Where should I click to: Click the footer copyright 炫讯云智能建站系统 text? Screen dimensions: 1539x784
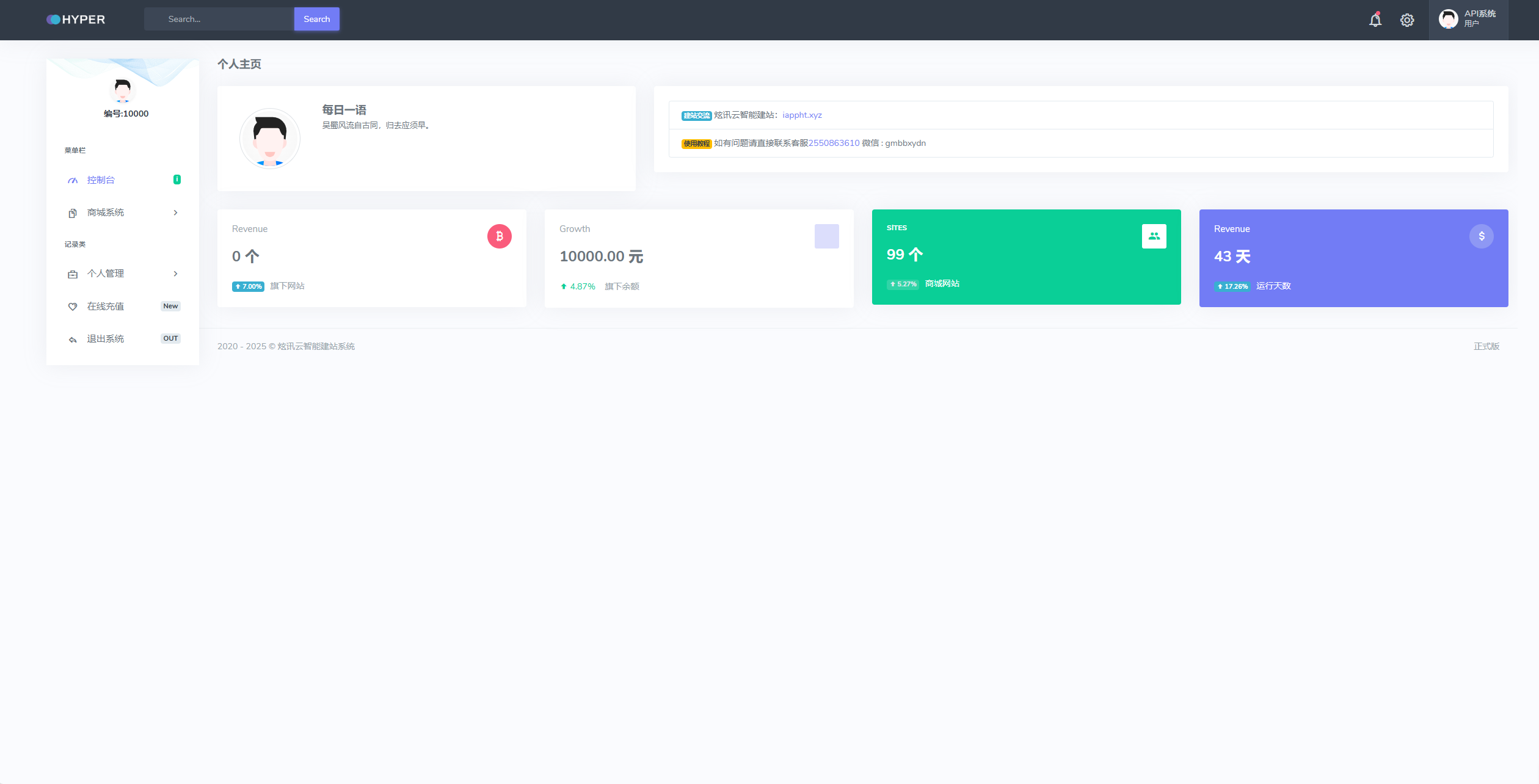(316, 347)
